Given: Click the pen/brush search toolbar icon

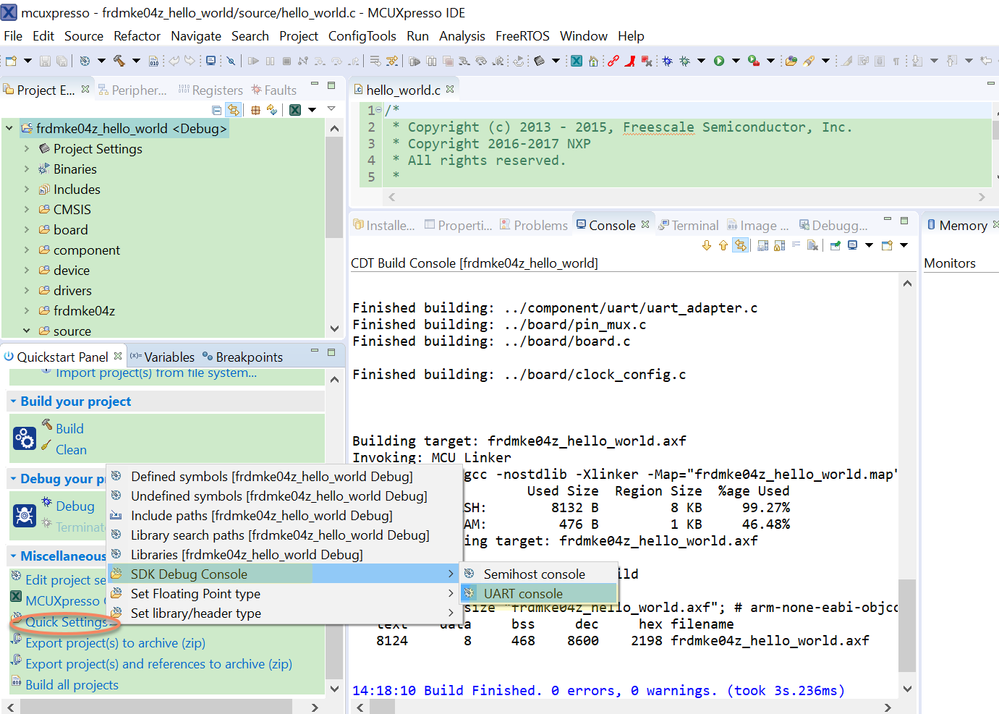Looking at the screenshot, I should [809, 61].
